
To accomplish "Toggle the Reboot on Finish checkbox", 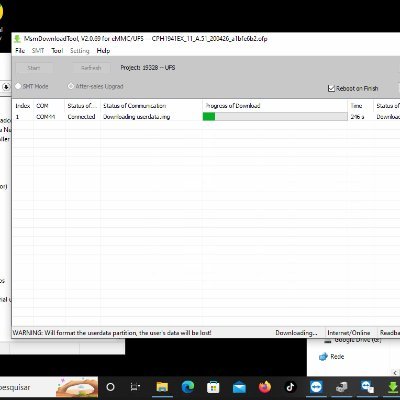I will tap(331, 88).
